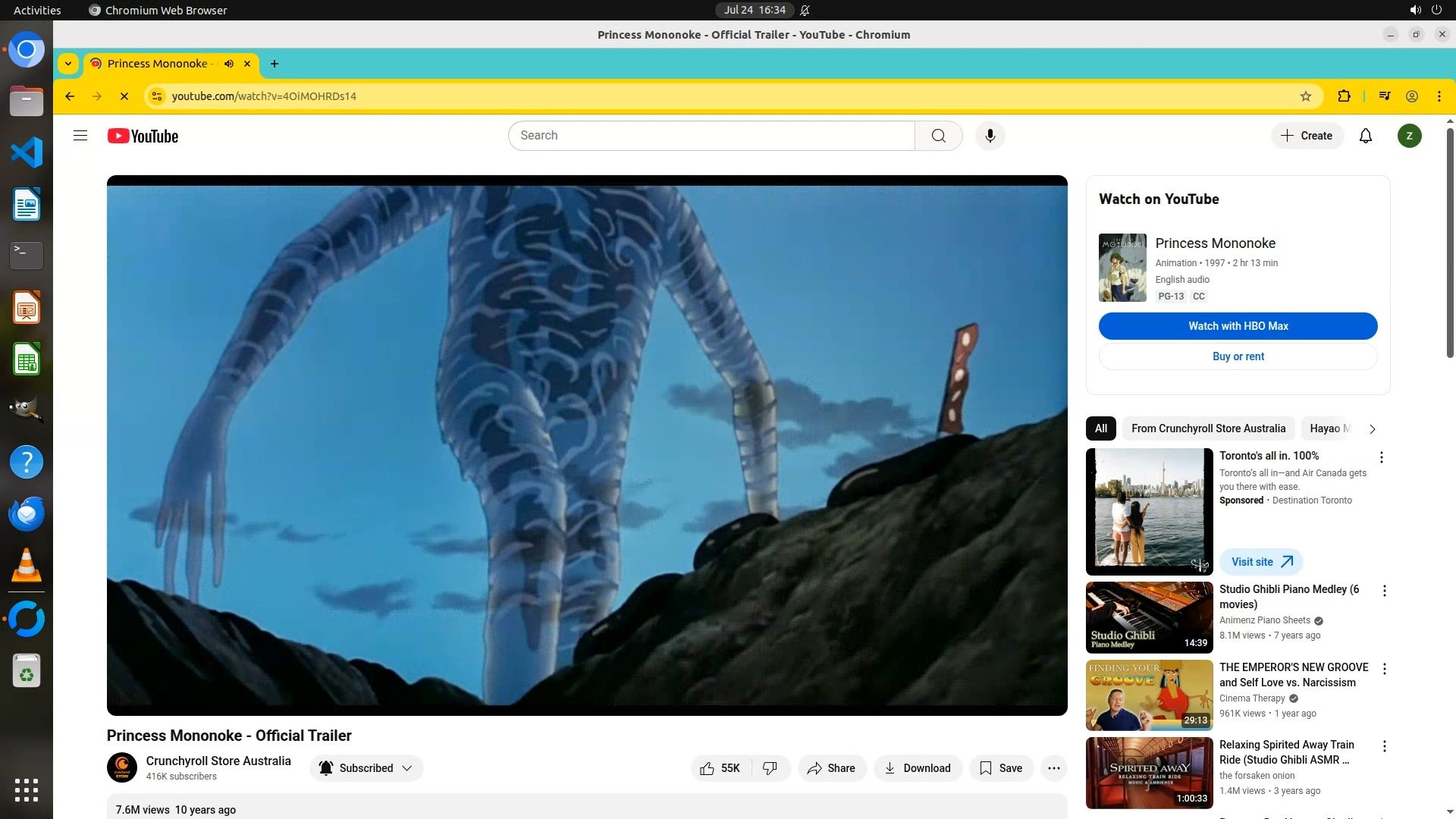The height and width of the screenshot is (819, 1456).
Task: Click the Buy or rent button
Action: click(x=1238, y=356)
